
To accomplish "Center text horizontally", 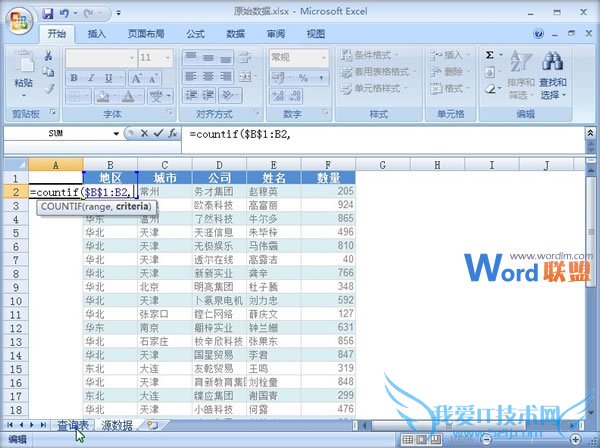I will tap(209, 77).
